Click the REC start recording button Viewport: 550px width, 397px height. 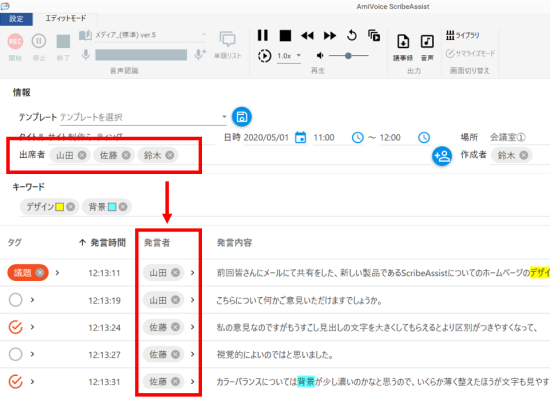[x=15, y=41]
